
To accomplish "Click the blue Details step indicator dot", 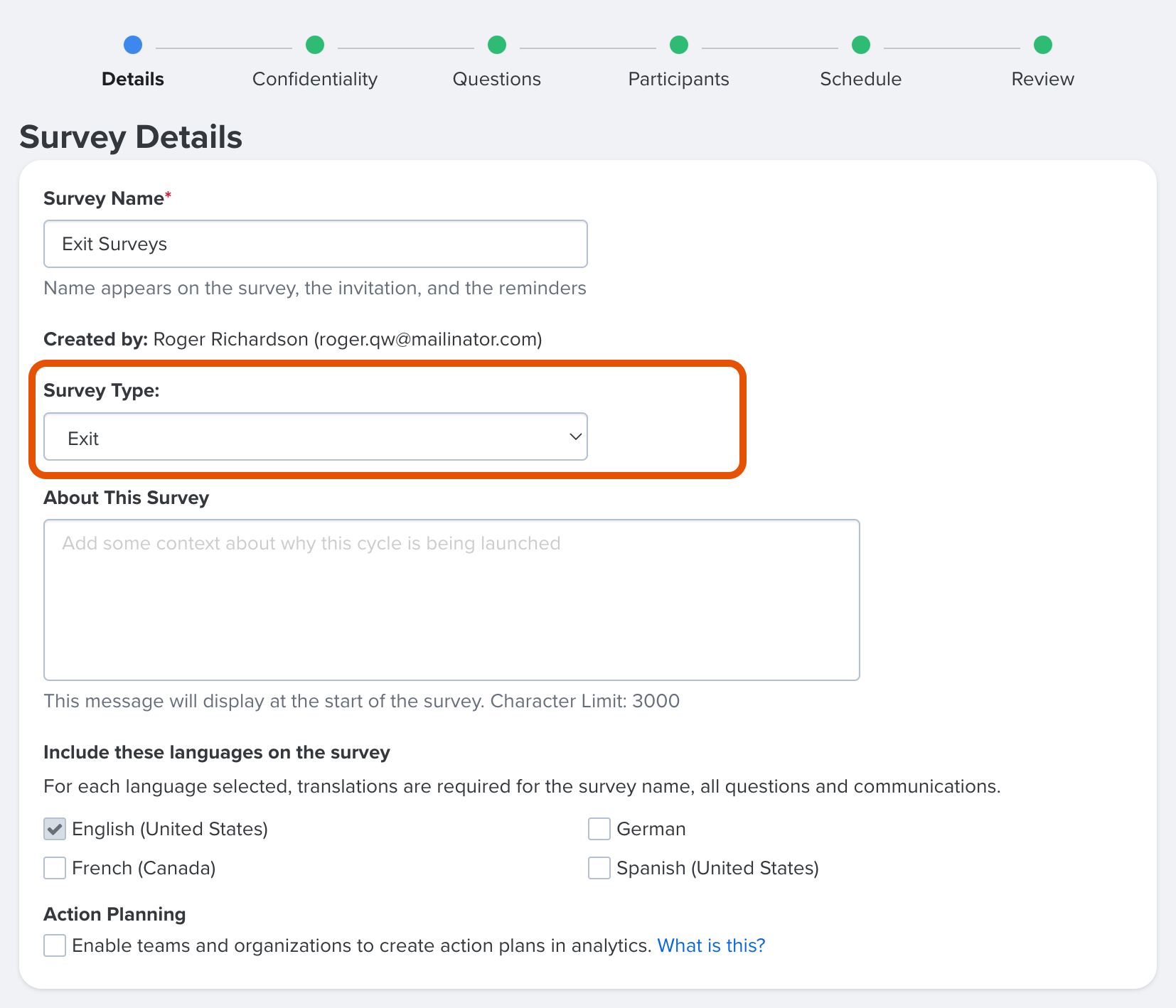I will (132, 45).
